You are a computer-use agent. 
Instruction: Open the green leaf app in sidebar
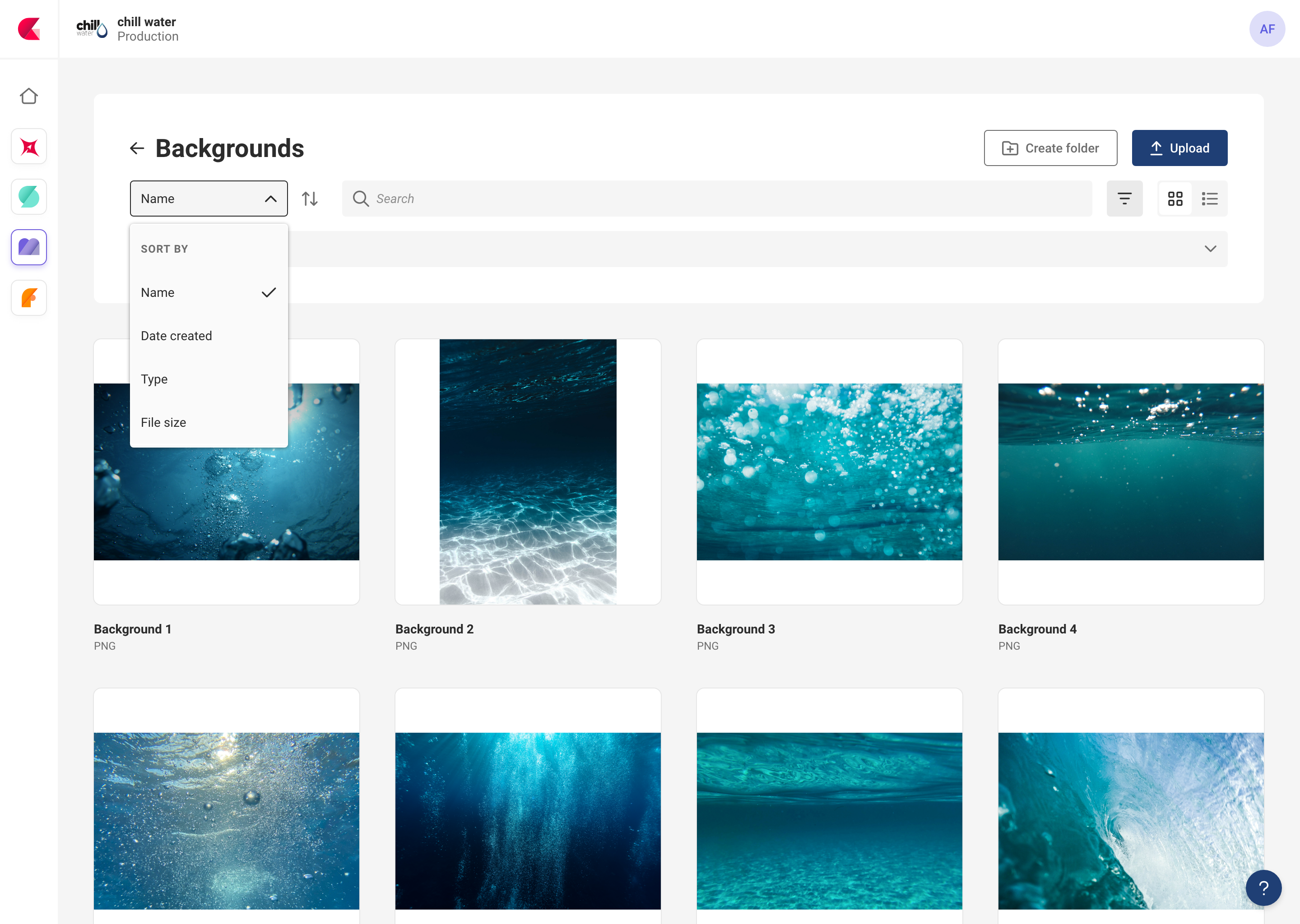pyautogui.click(x=29, y=197)
